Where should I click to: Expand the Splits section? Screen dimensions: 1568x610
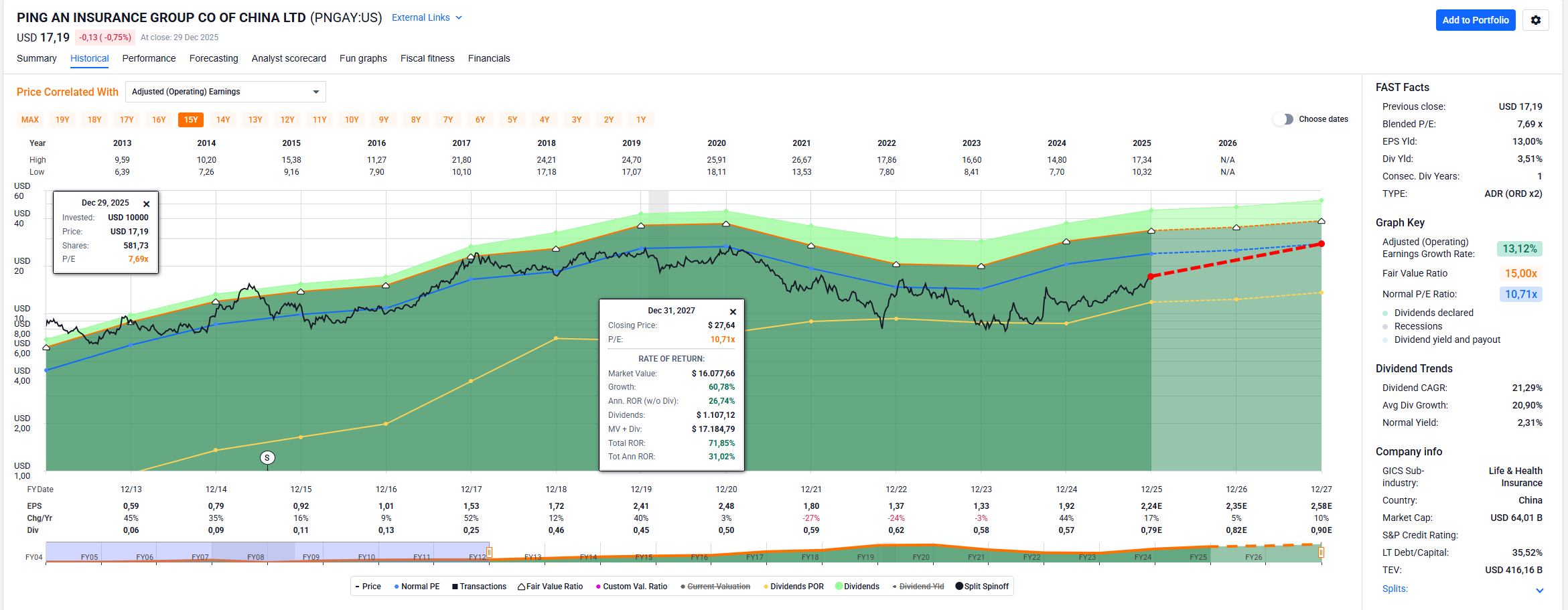tap(1539, 590)
